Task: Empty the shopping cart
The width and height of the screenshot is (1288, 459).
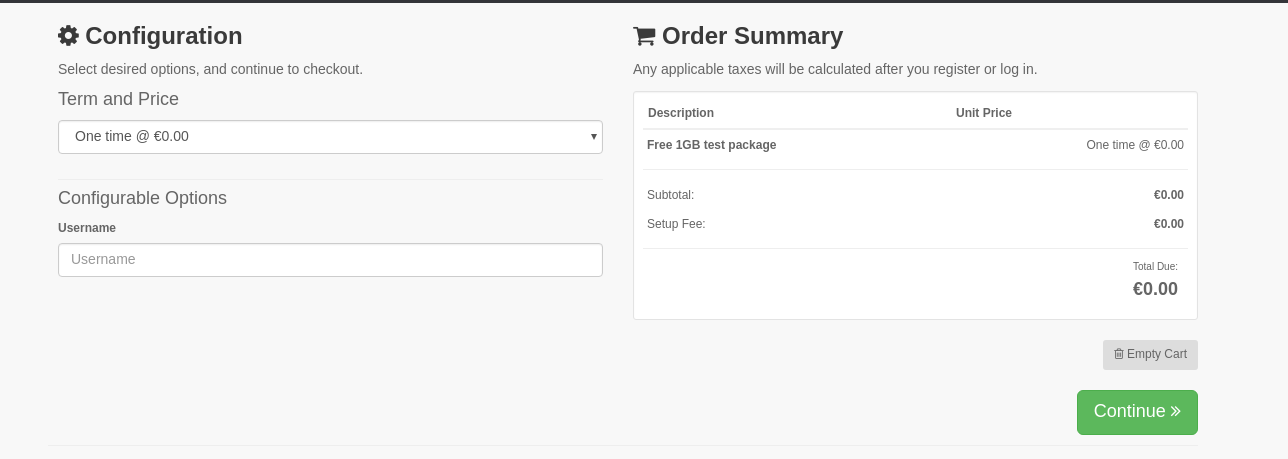Action: coord(1150,355)
